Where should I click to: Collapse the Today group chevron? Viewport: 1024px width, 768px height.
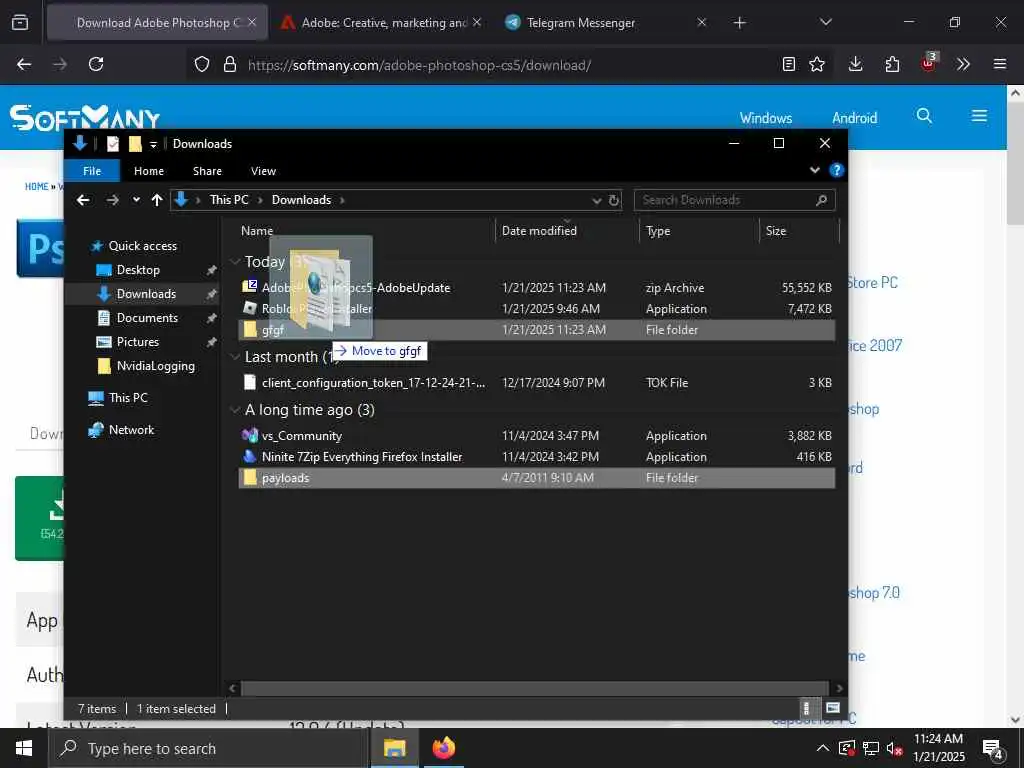point(235,261)
